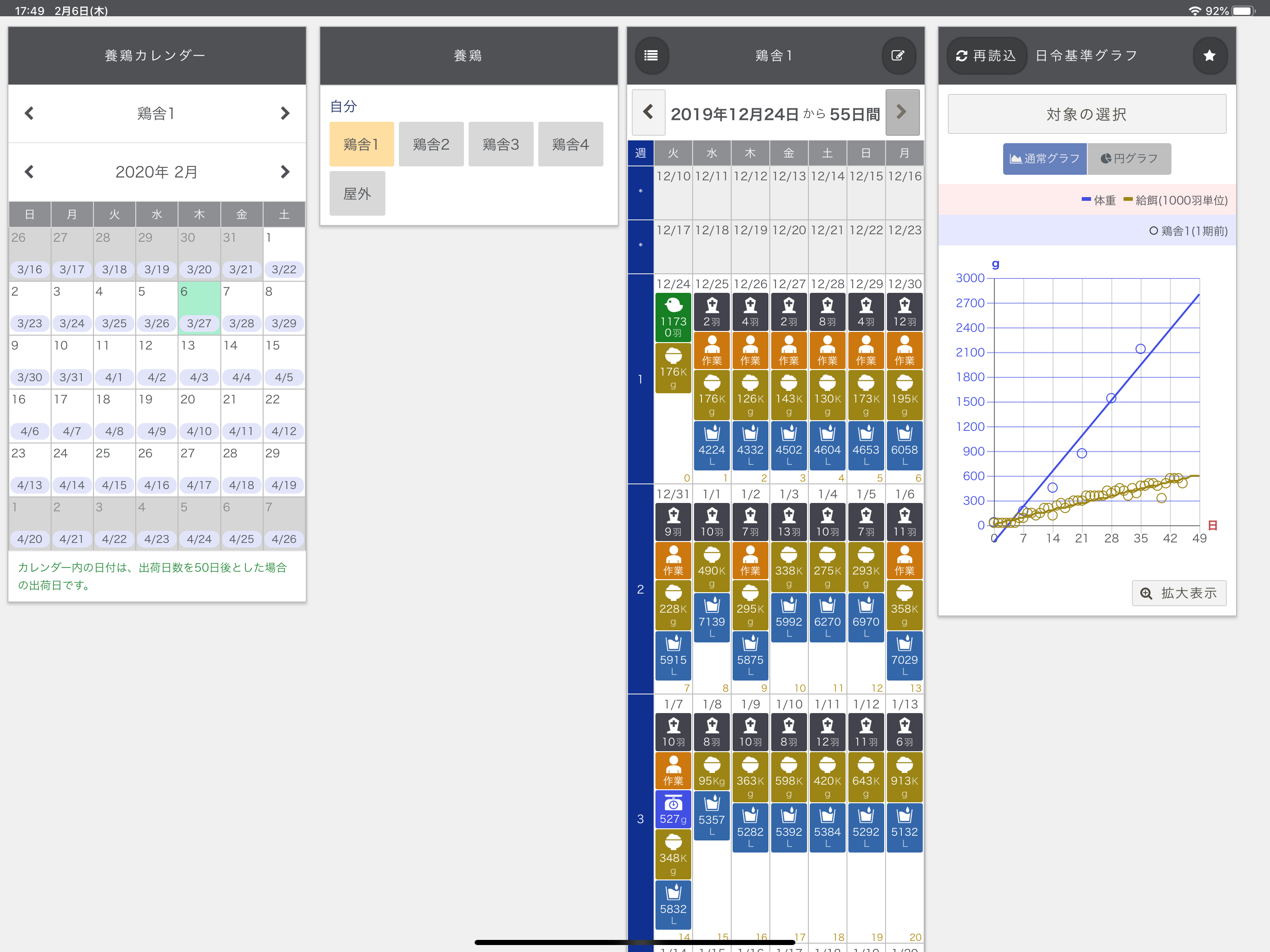This screenshot has width=1270, height=952.
Task: Go to next poultry house in calendar
Action: point(285,113)
